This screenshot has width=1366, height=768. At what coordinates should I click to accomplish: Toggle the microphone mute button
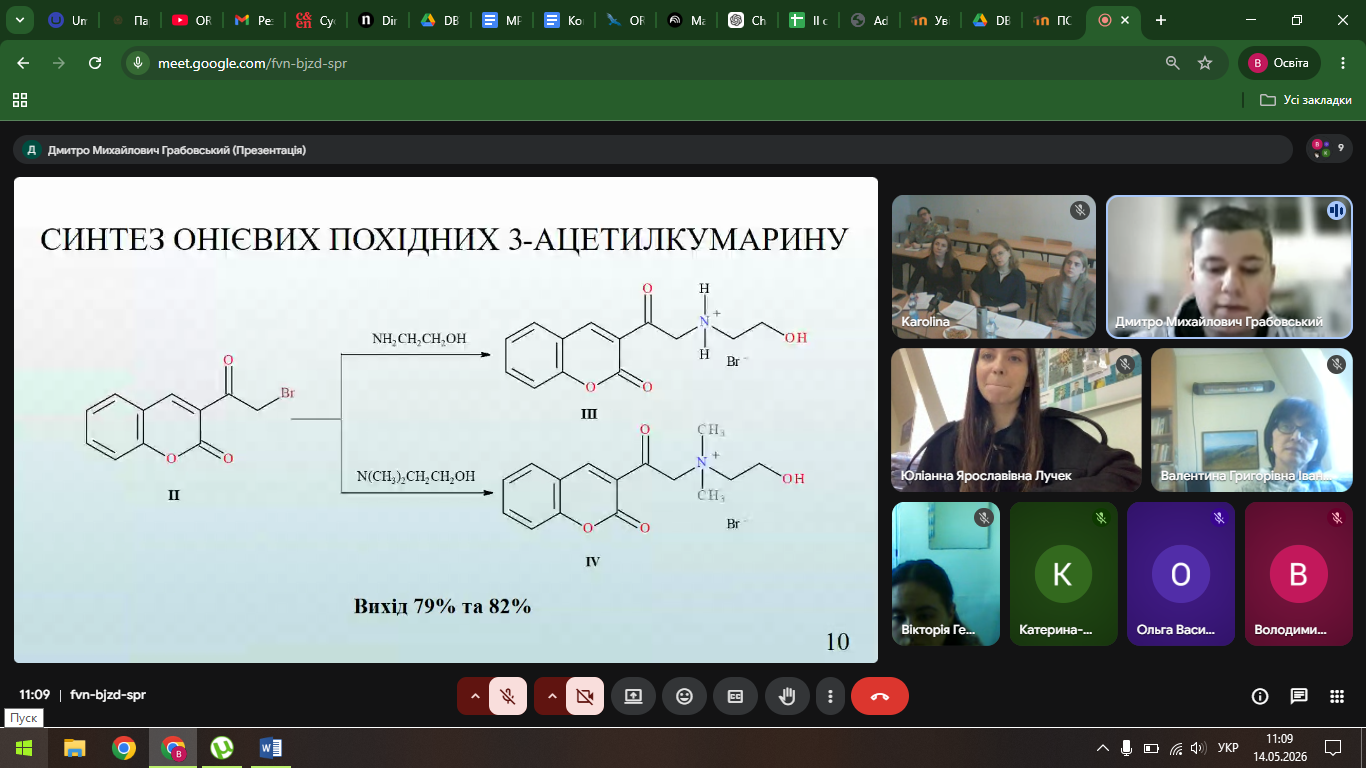click(x=508, y=696)
